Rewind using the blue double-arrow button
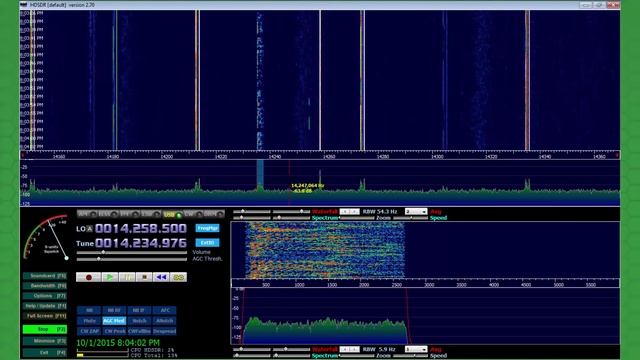640x360 pixels. pyautogui.click(x=161, y=277)
